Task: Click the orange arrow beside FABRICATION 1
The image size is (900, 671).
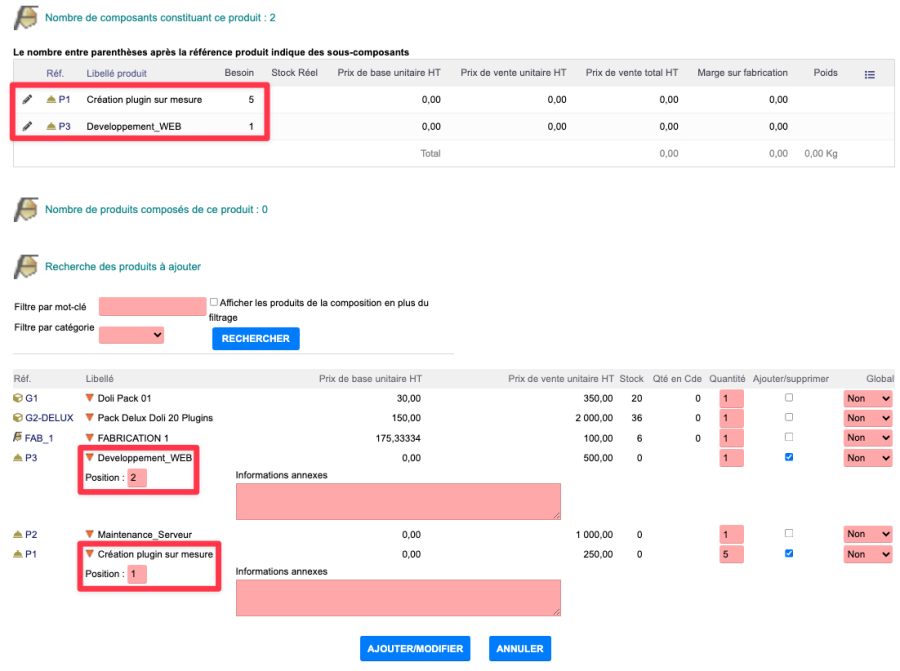Action: pos(89,438)
